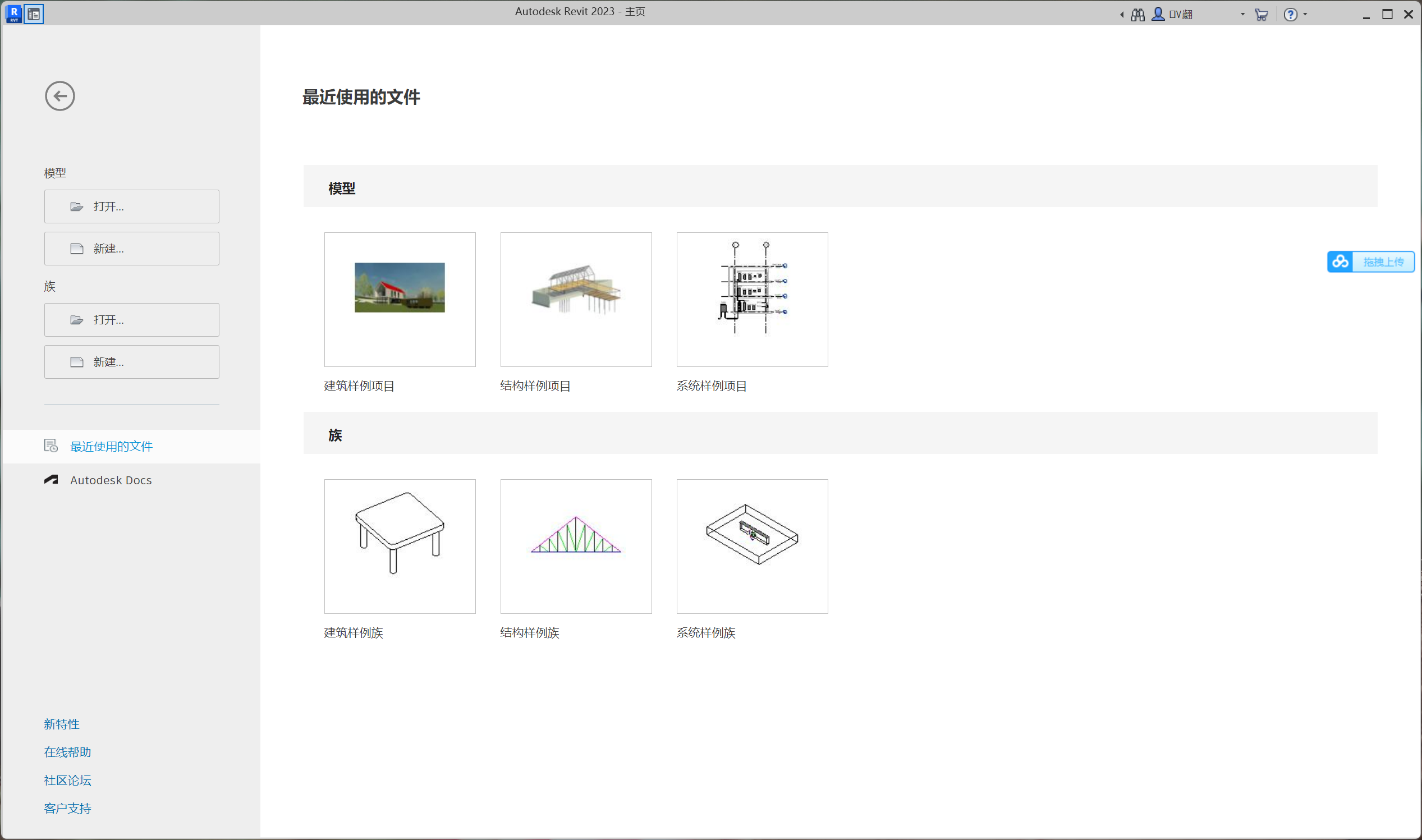Open the 建筑样例项目 sample project thumbnail
Image resolution: width=1422 pixels, height=840 pixels.
click(x=400, y=299)
